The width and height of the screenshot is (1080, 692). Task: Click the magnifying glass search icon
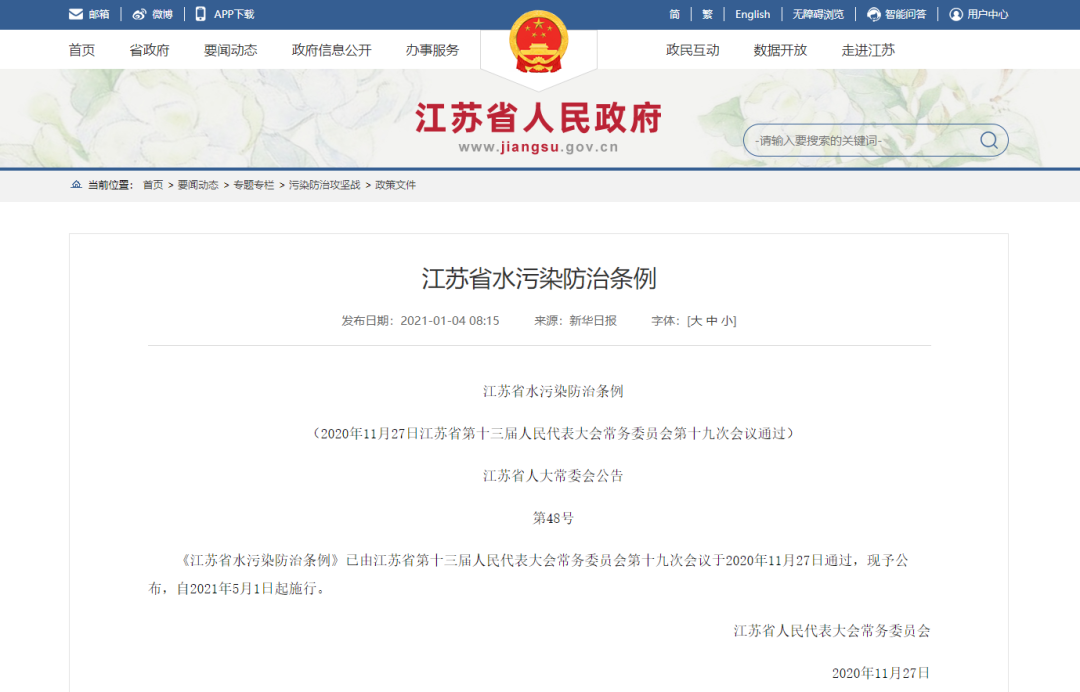point(988,140)
